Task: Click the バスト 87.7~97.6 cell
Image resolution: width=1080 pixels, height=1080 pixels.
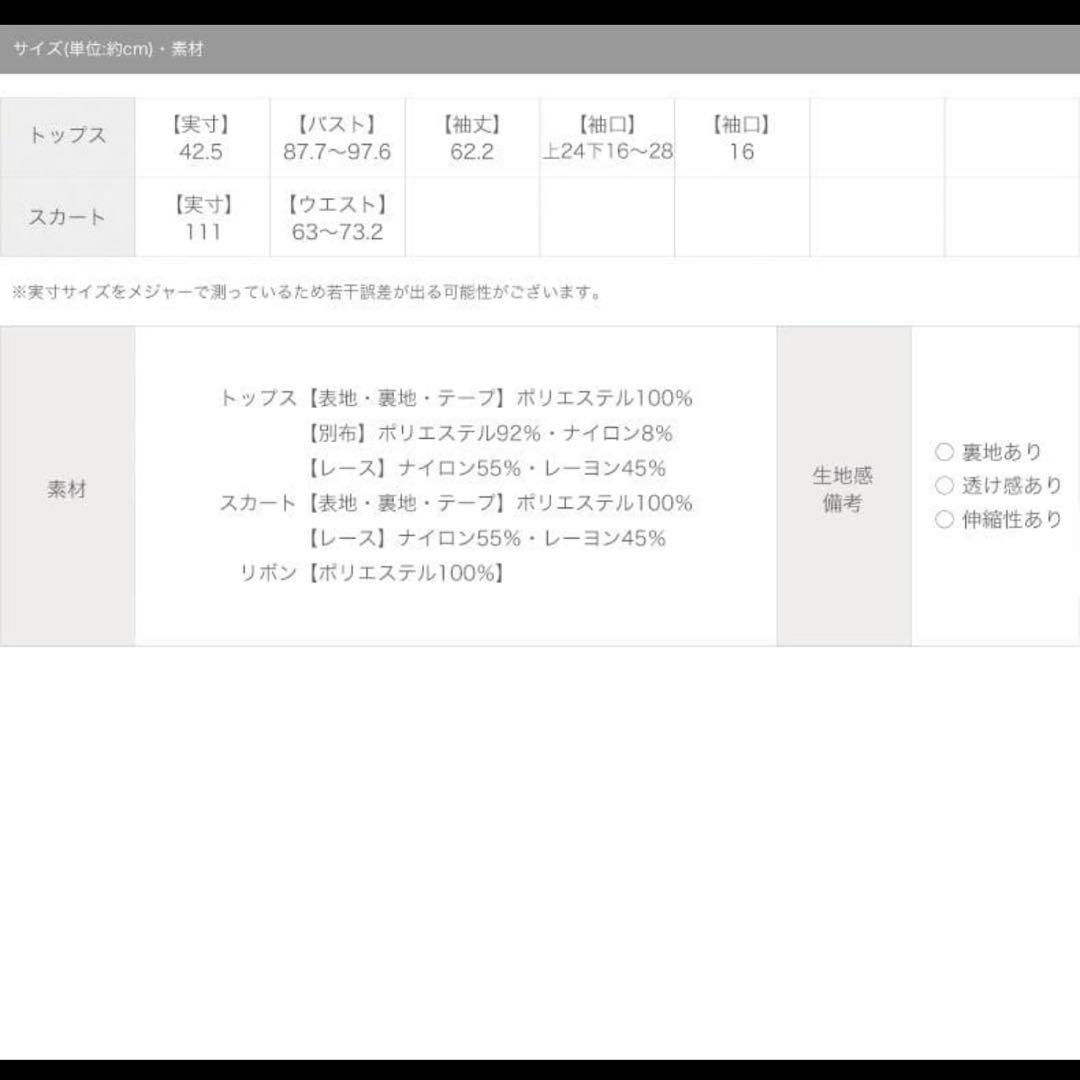Action: 337,138
